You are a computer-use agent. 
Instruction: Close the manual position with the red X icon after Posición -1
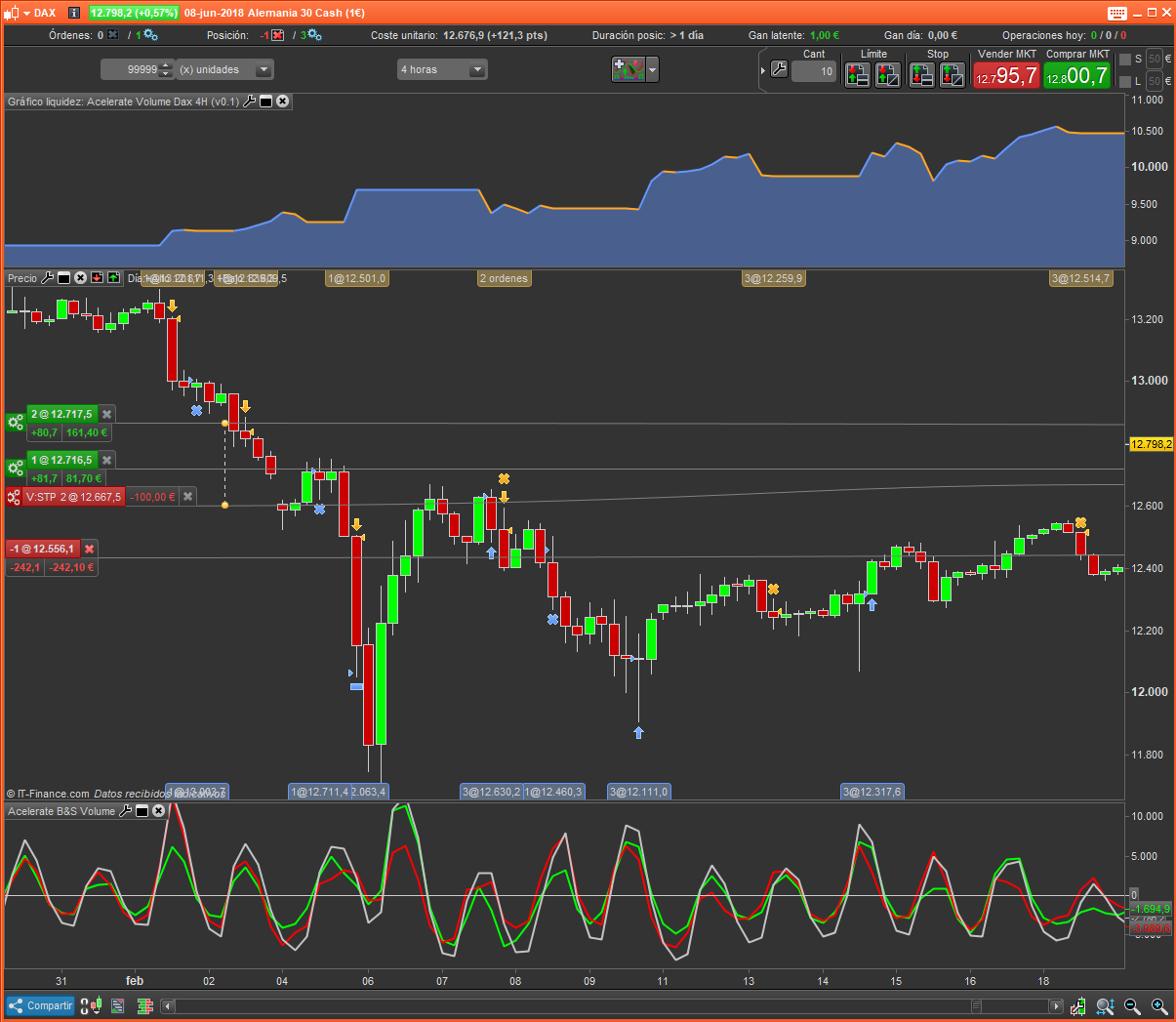pos(278,34)
